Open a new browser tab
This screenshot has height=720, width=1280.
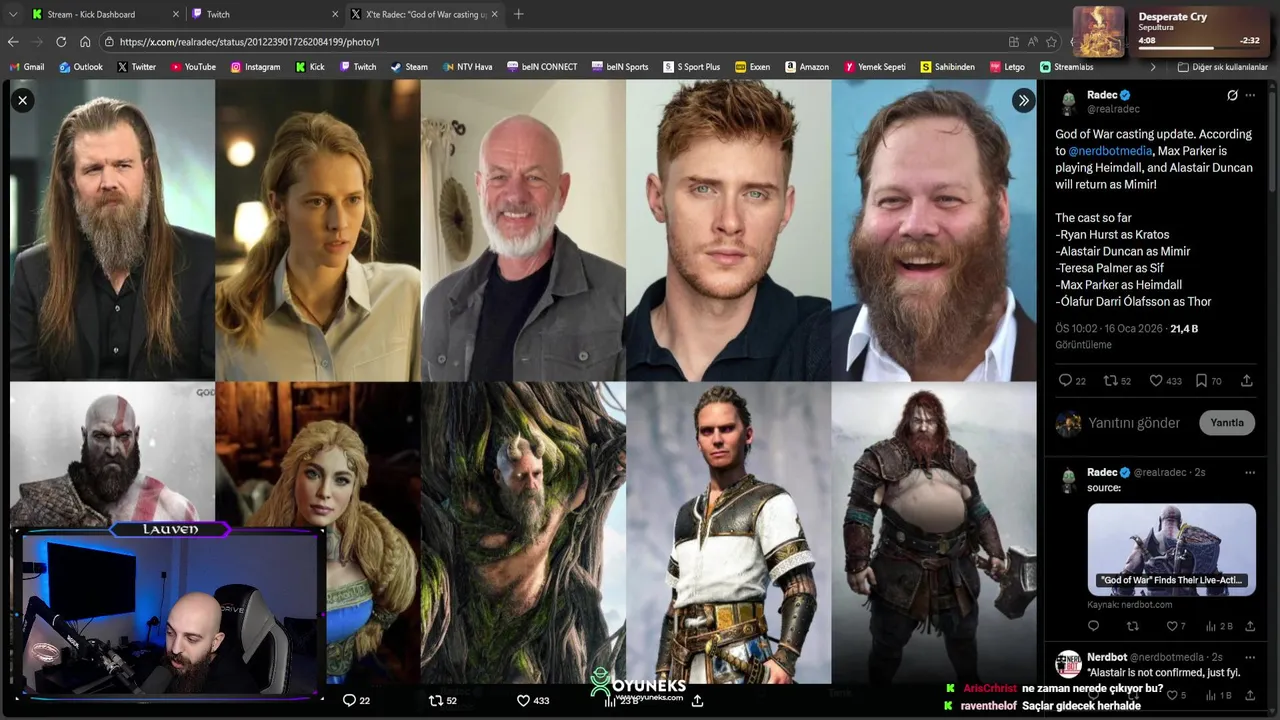518,14
